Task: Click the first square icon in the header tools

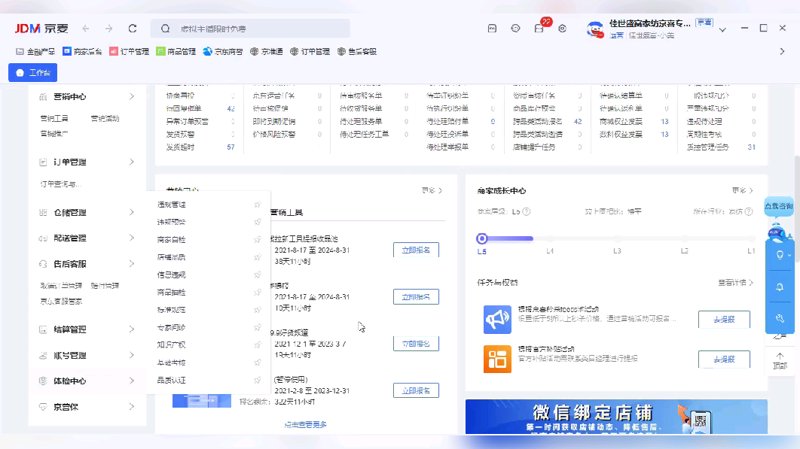Action: tap(492, 29)
